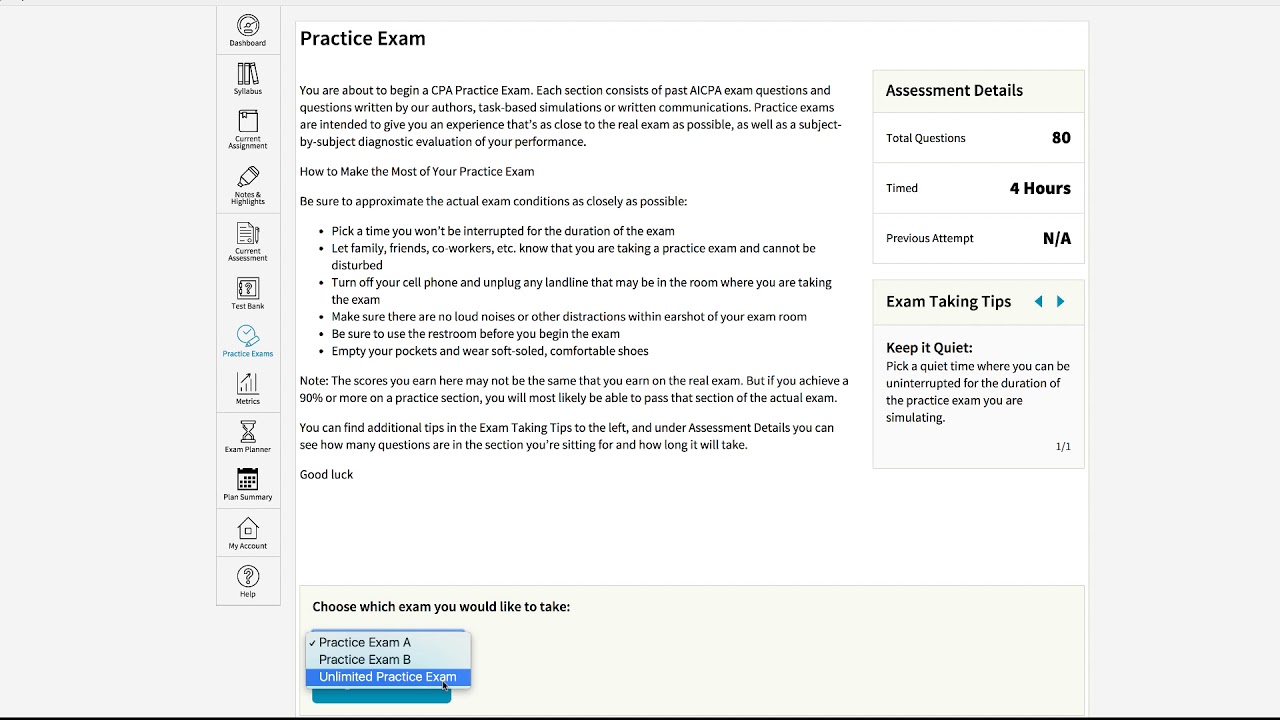Open Notes & Highlights pencil icon
1280x720 pixels.
pos(248,178)
